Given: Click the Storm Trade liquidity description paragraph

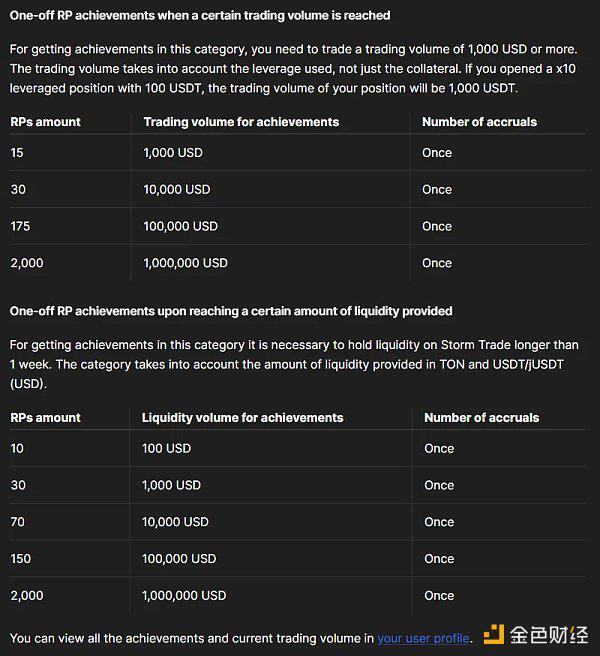Looking at the screenshot, I should pos(294,364).
